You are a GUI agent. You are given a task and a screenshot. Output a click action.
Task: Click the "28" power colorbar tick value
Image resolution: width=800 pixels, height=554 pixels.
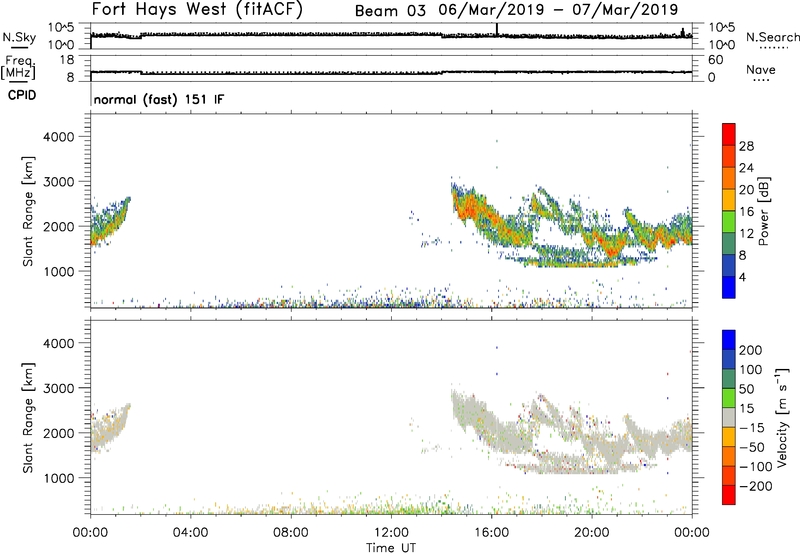pos(746,146)
